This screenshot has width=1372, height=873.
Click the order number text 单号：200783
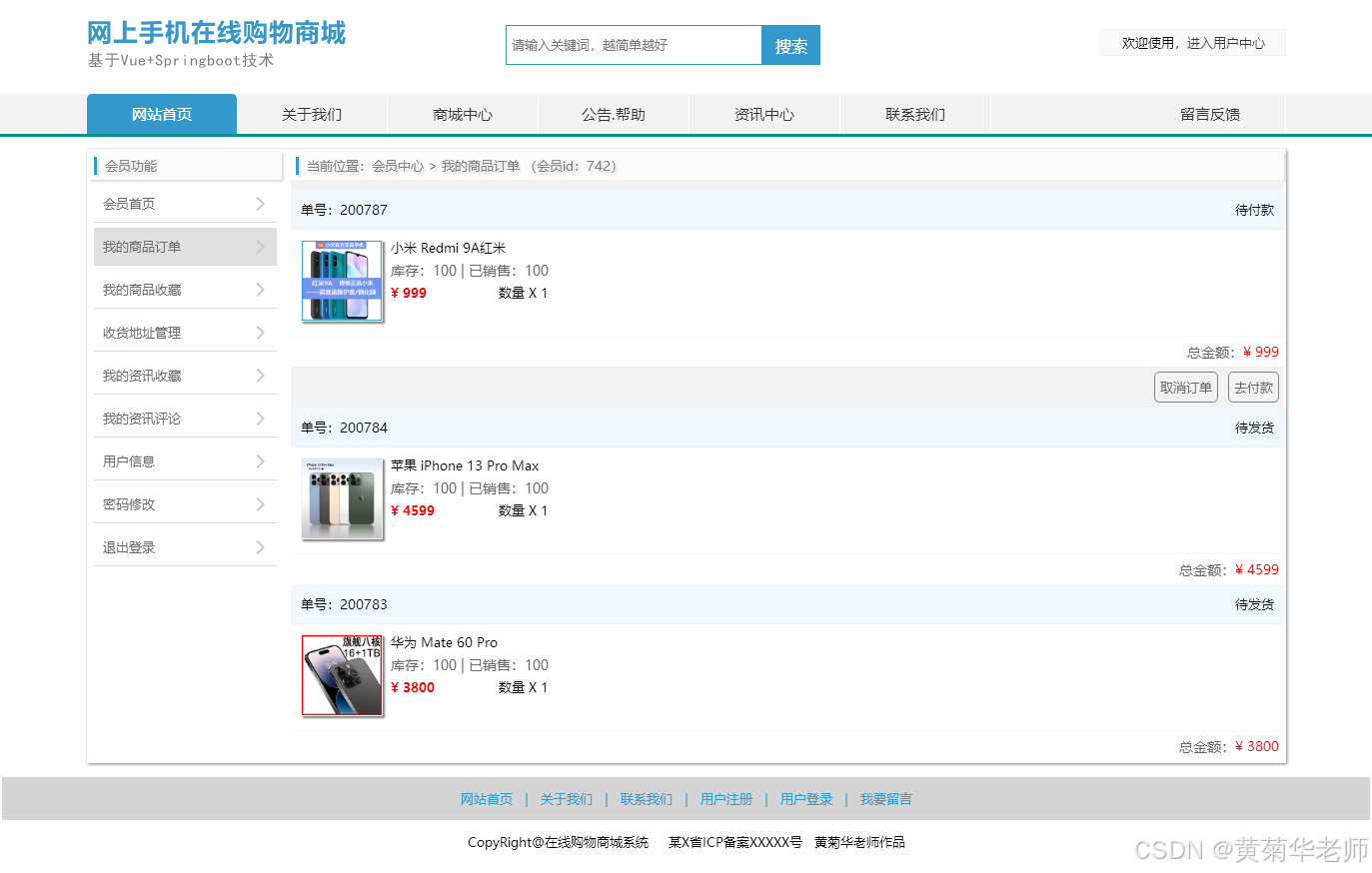point(344,604)
